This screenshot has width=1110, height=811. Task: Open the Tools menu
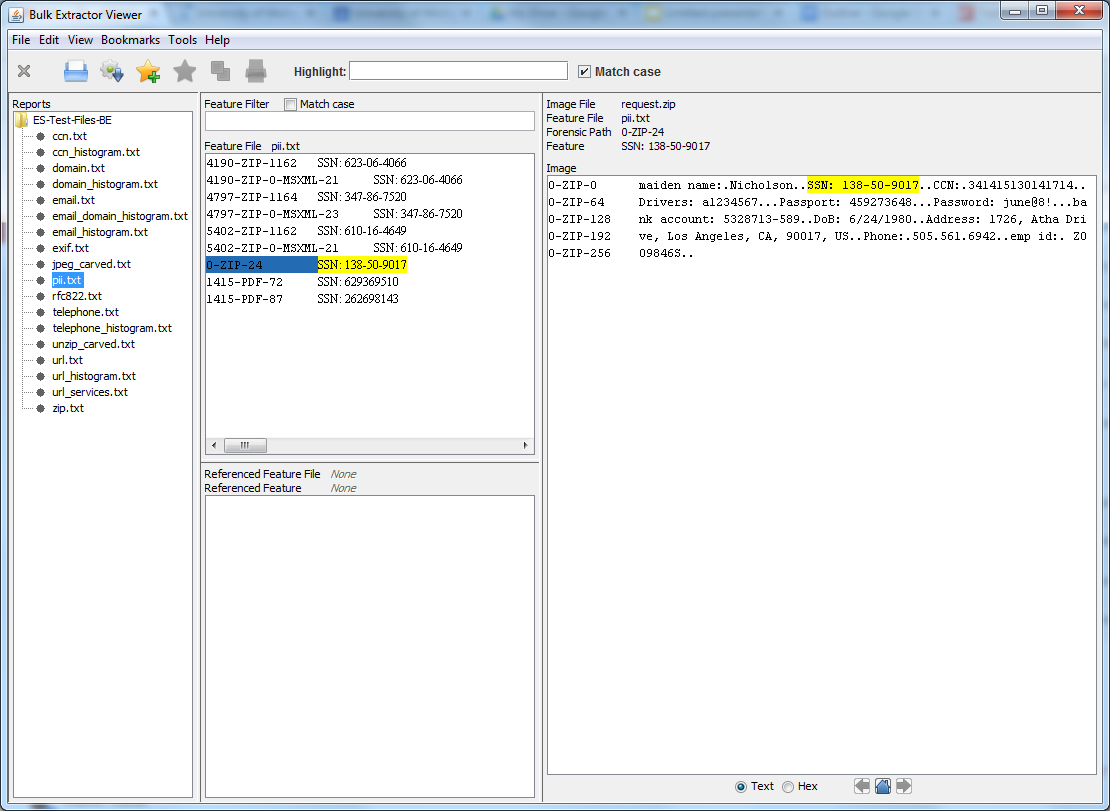click(182, 40)
